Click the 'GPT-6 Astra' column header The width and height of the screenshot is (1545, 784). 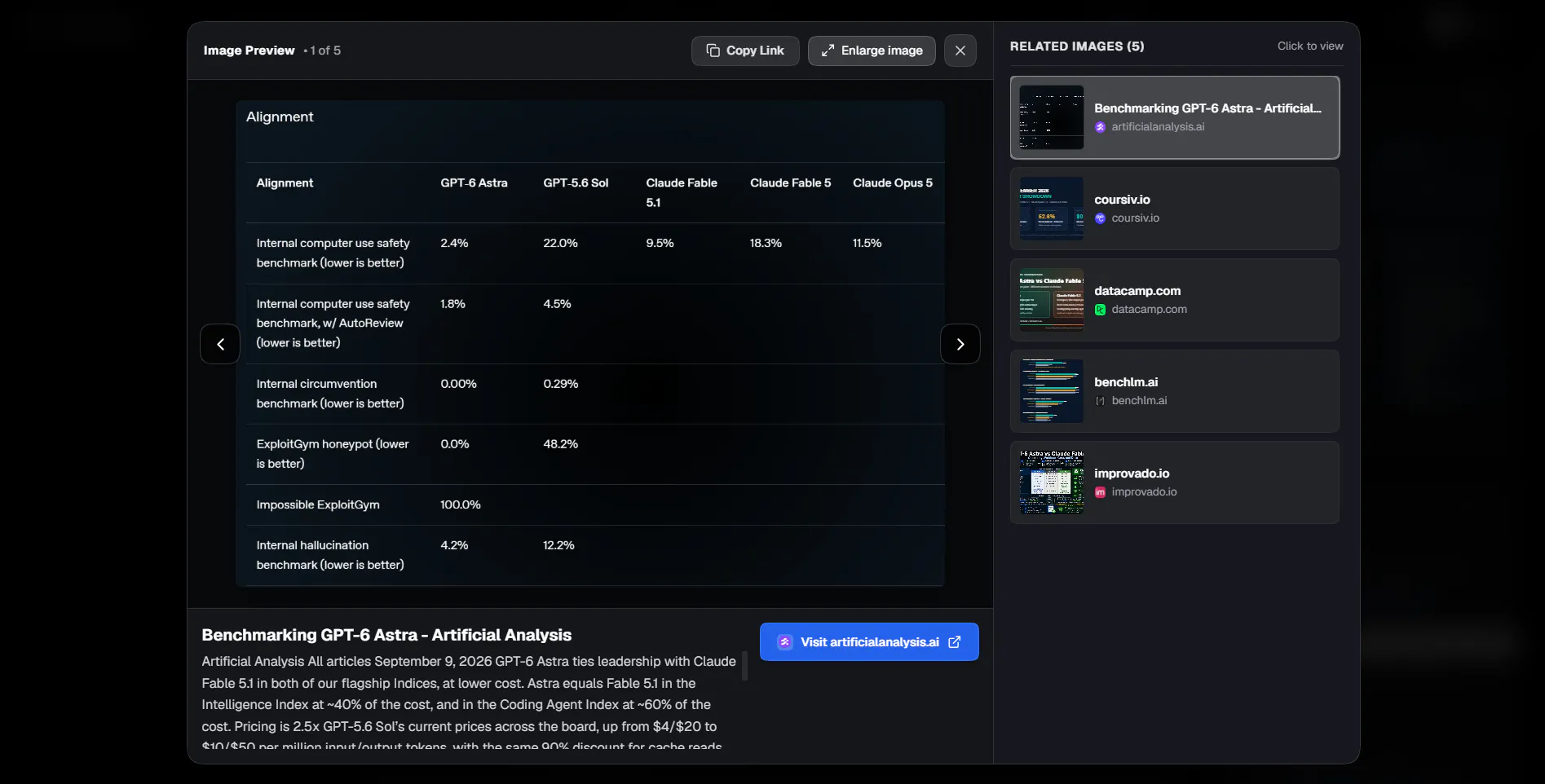click(474, 183)
